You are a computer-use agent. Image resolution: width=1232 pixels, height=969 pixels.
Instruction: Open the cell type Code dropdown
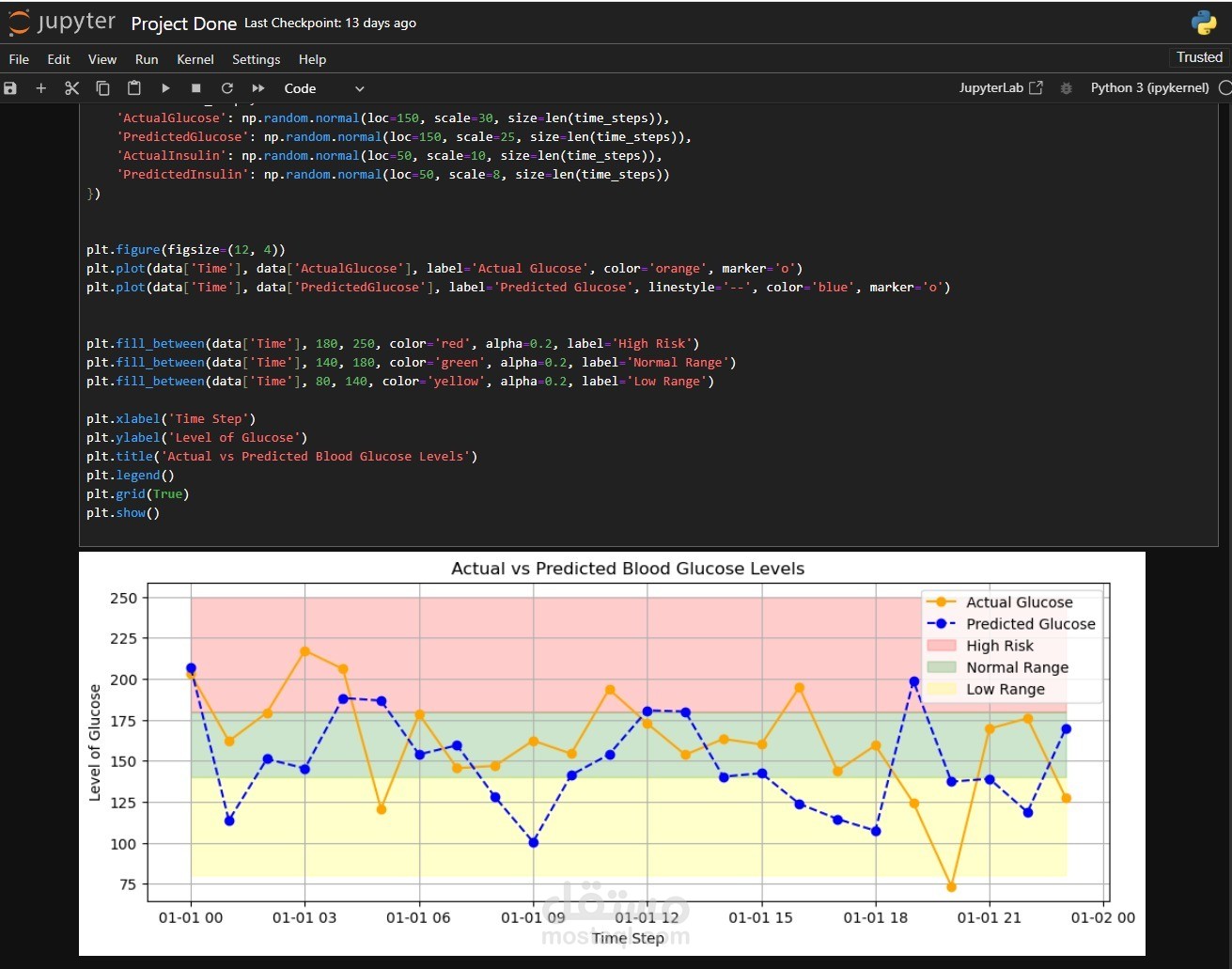tap(323, 88)
